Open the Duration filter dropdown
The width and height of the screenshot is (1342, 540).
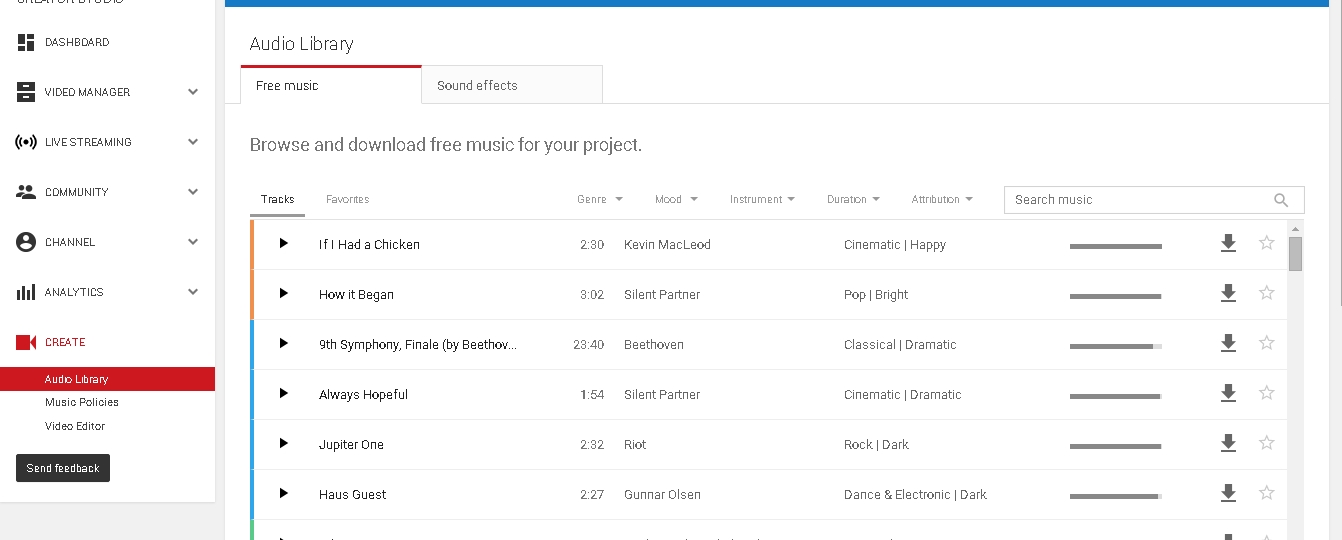[x=854, y=199]
